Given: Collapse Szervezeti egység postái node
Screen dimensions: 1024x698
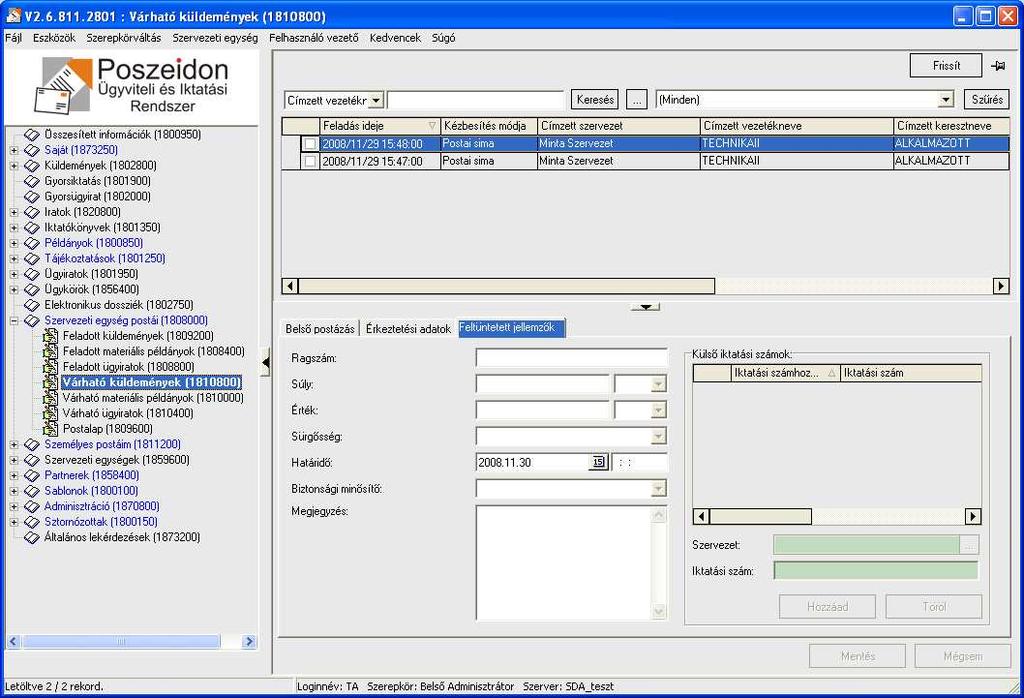Looking at the screenshot, I should (x=14, y=321).
